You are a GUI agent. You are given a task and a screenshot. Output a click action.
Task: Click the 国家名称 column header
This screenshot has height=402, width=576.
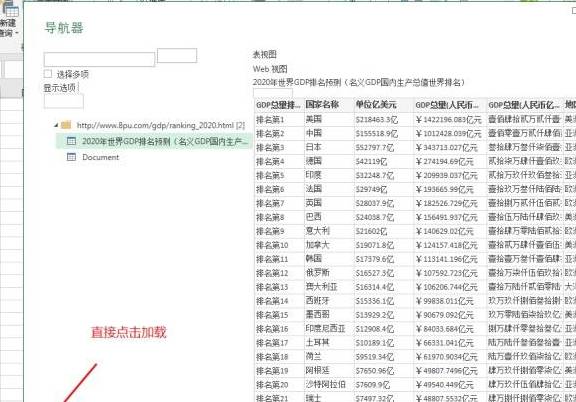[329, 105]
